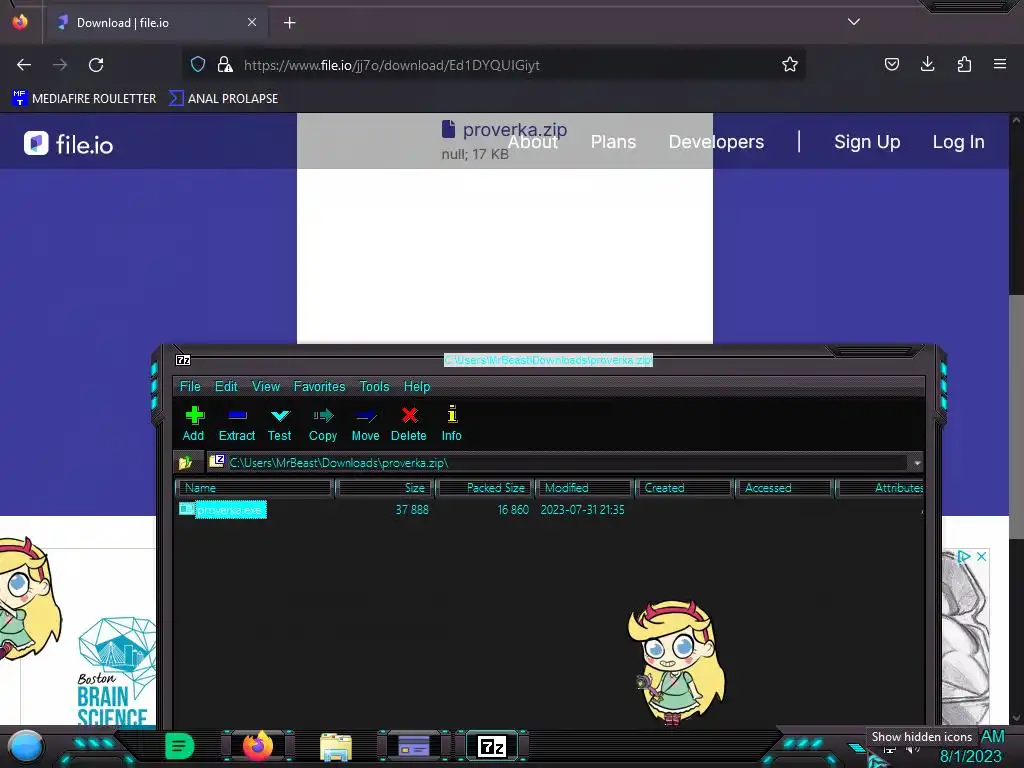Go up one folder in 7-Zip
The image size is (1024, 768).
pyautogui.click(x=185, y=462)
